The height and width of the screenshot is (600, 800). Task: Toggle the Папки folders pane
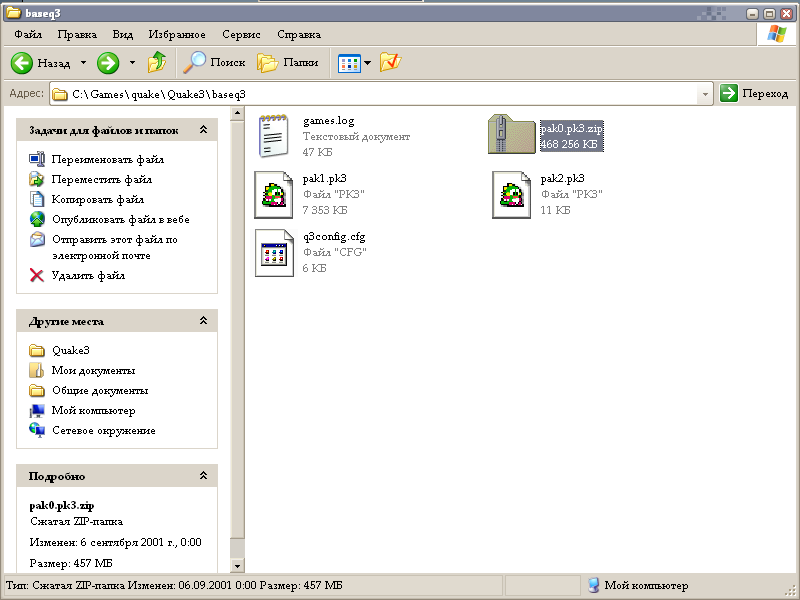point(287,63)
